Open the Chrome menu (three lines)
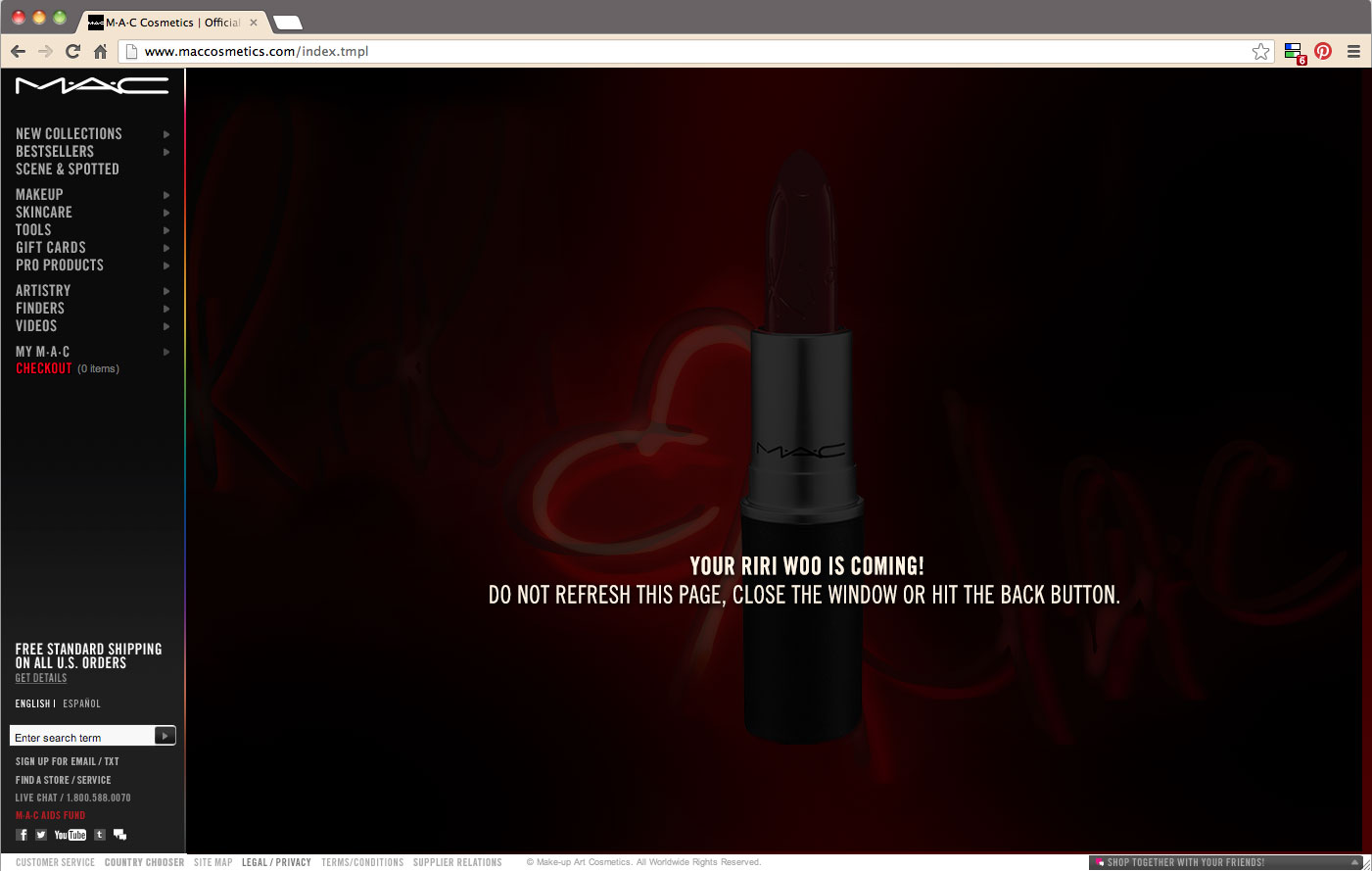Screen dimensions: 1372x871 coord(1353,51)
